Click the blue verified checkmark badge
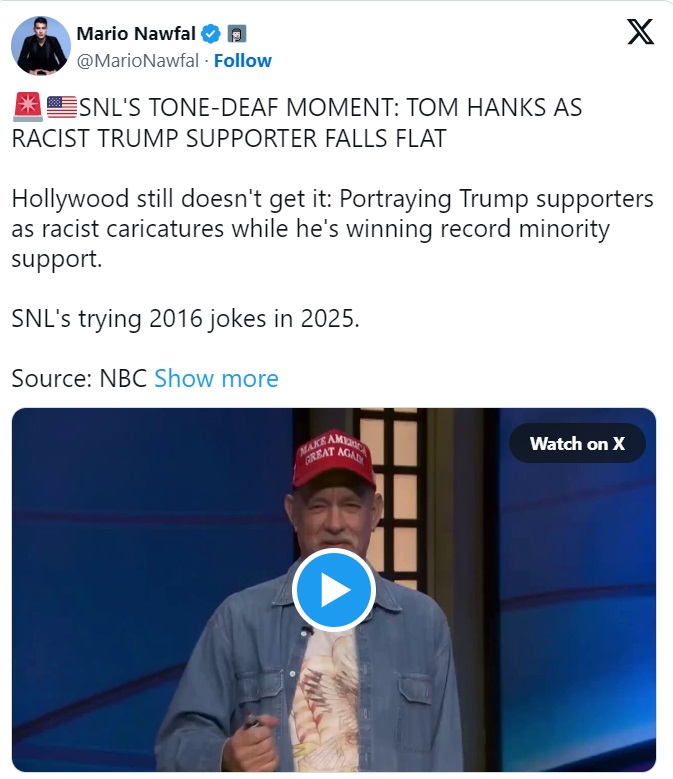The height and width of the screenshot is (779, 673). tap(208, 35)
